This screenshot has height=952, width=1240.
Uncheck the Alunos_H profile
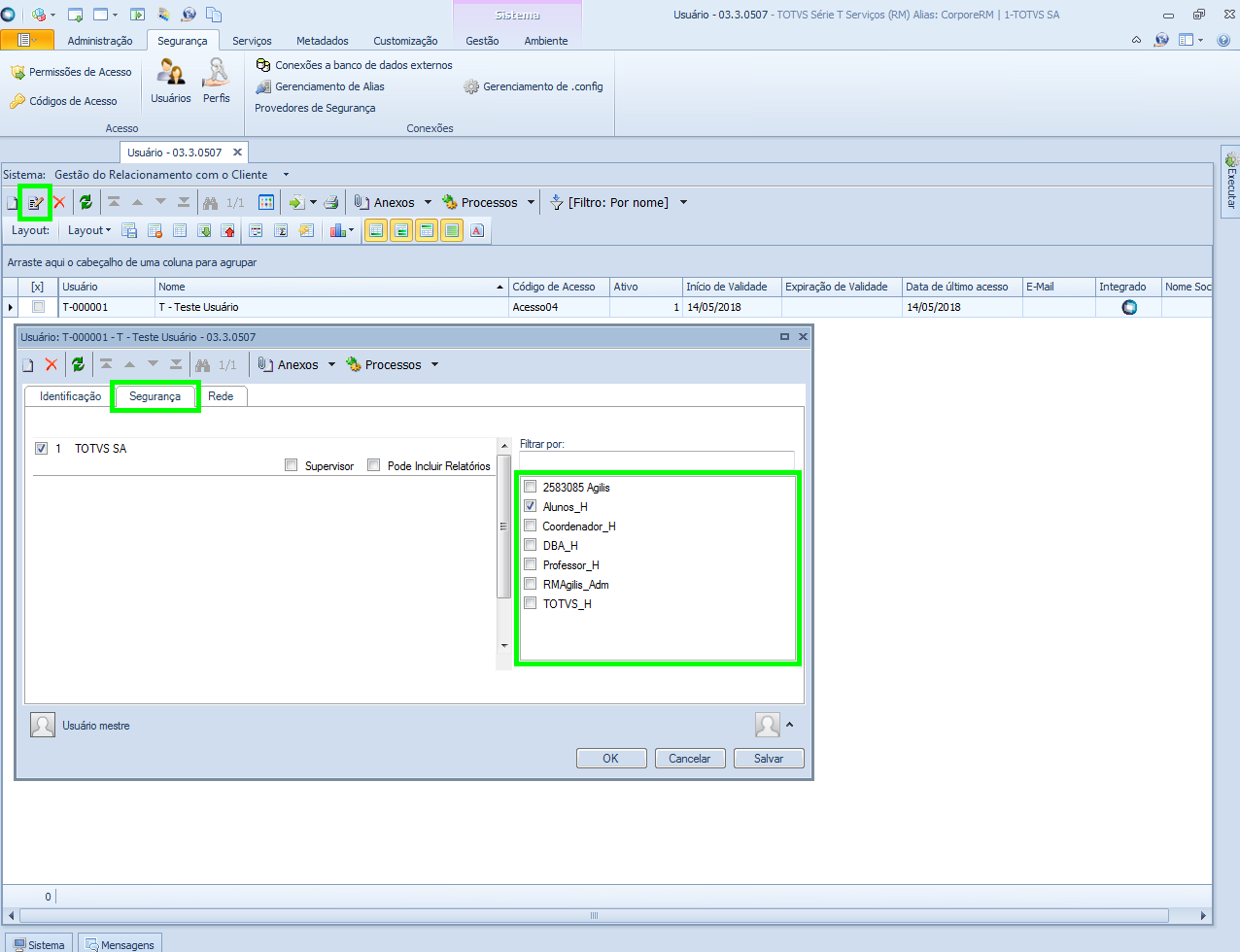(x=531, y=506)
